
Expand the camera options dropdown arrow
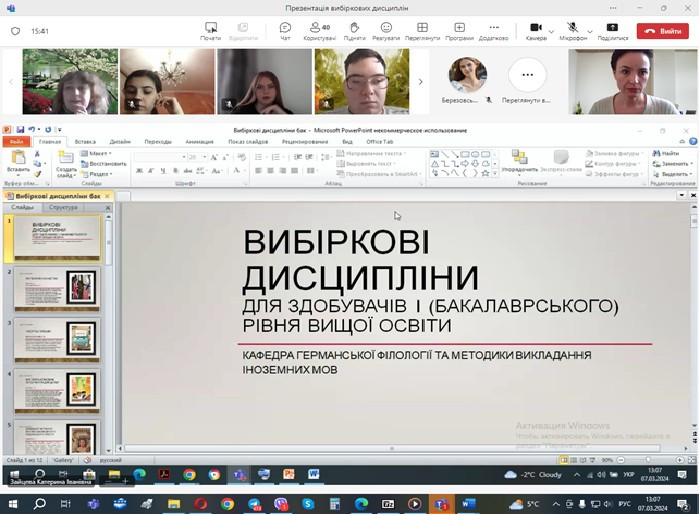551,32
